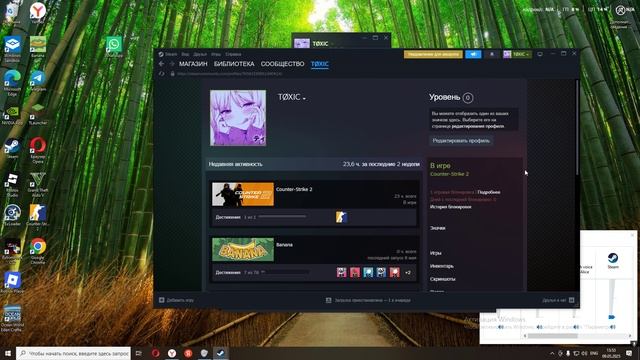
Task: Click the downloads status in Steam bottom bar
Action: coord(368,300)
